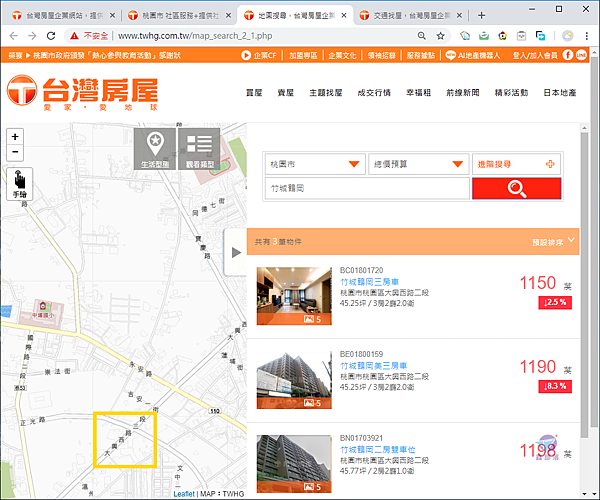This screenshot has height=500, width=600.
Task: Open the 觀看類型 list view button
Action: coord(199,149)
